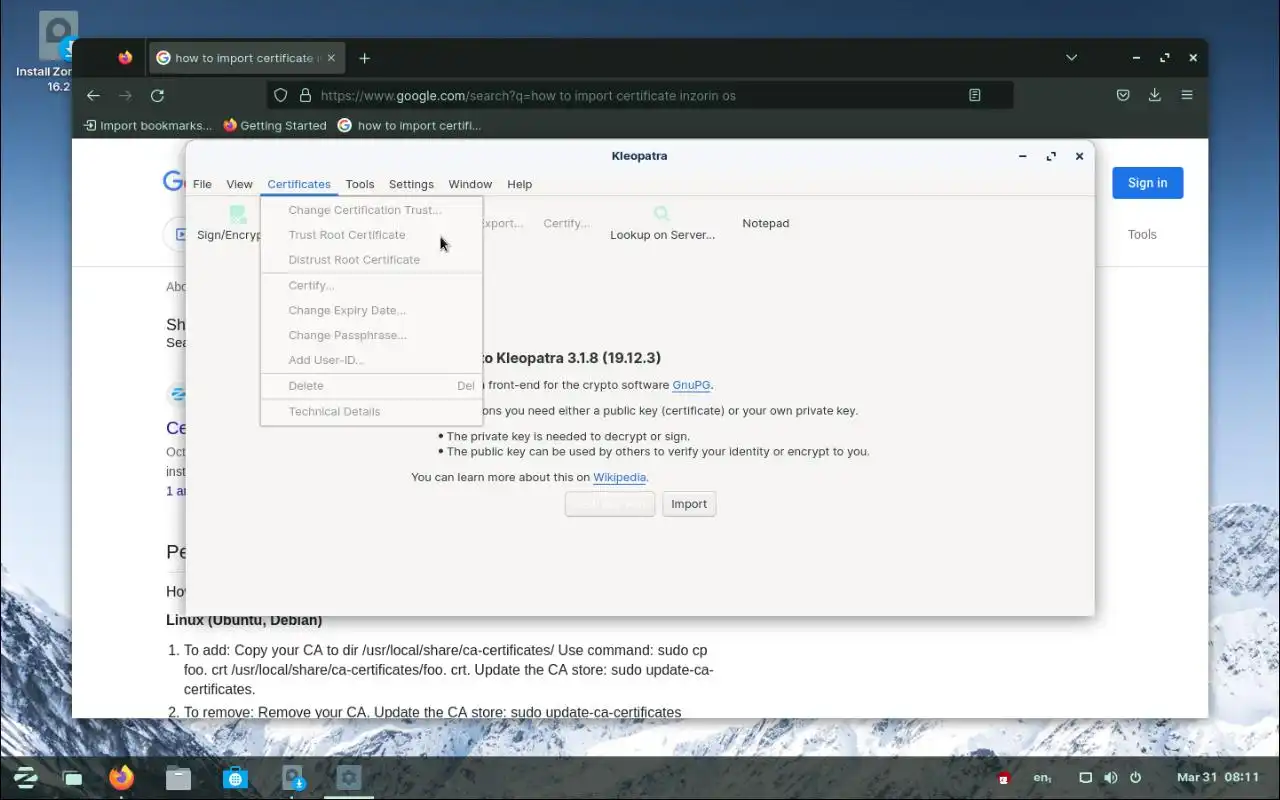The image size is (1280, 800).
Task: Click the Save to Pocket icon
Action: pos(1123,95)
